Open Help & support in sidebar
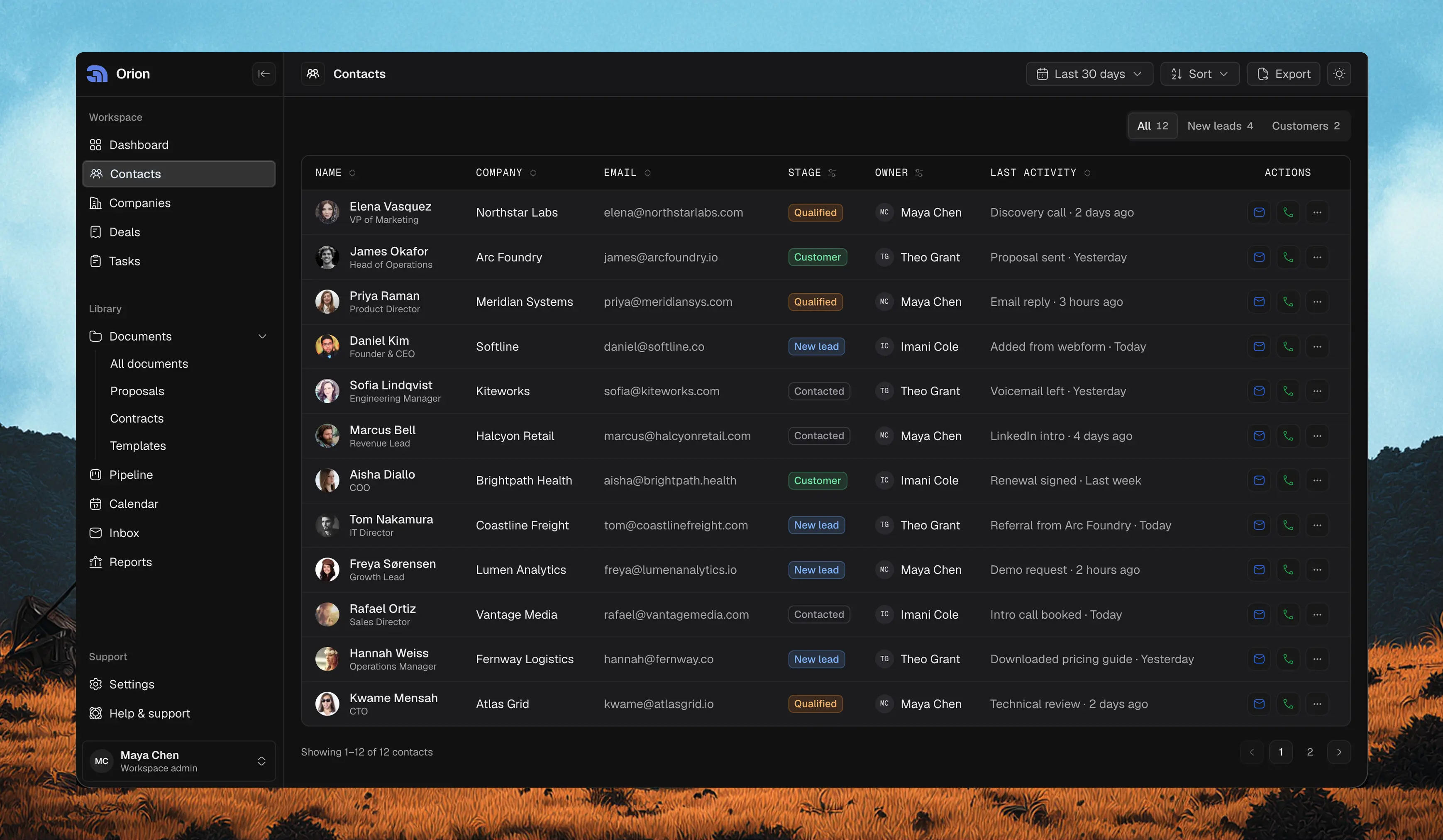Viewport: 1443px width, 840px height. (178, 713)
